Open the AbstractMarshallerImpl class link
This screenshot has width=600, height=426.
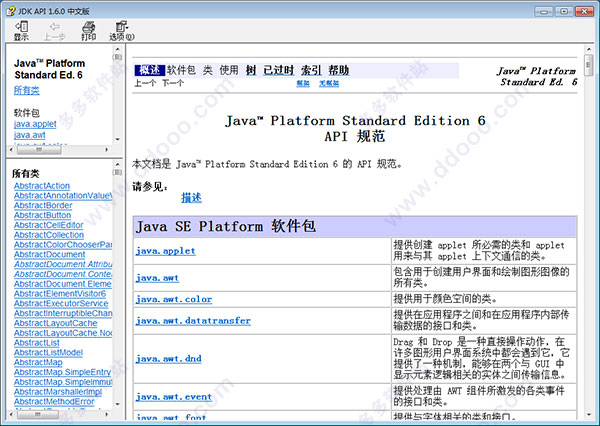(58, 392)
